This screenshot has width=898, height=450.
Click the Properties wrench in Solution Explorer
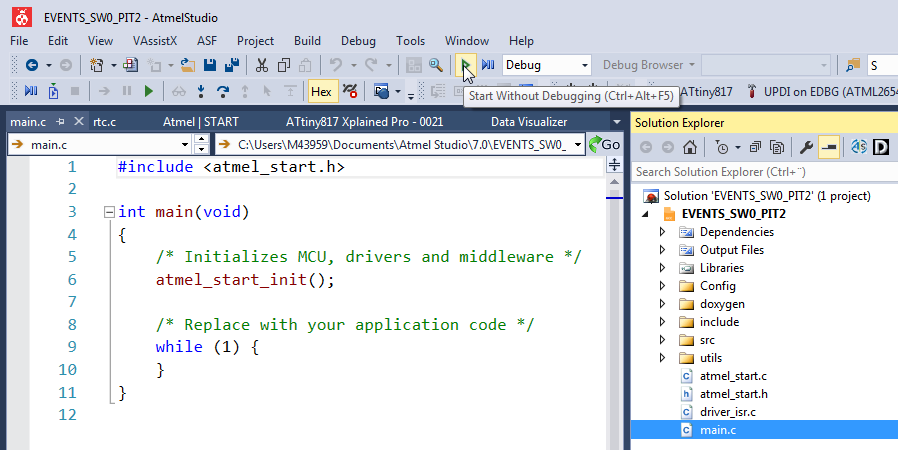click(x=806, y=148)
